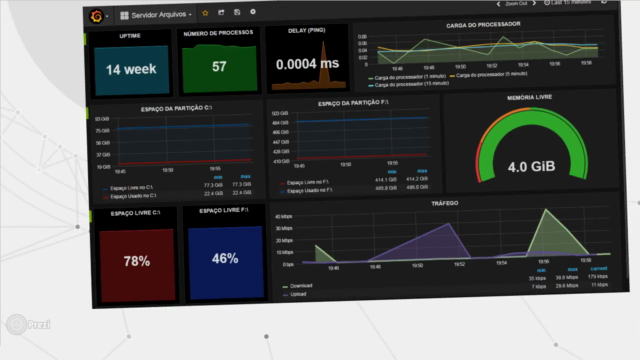
Task: Click the green download peak near 19:56
Action: (546, 210)
